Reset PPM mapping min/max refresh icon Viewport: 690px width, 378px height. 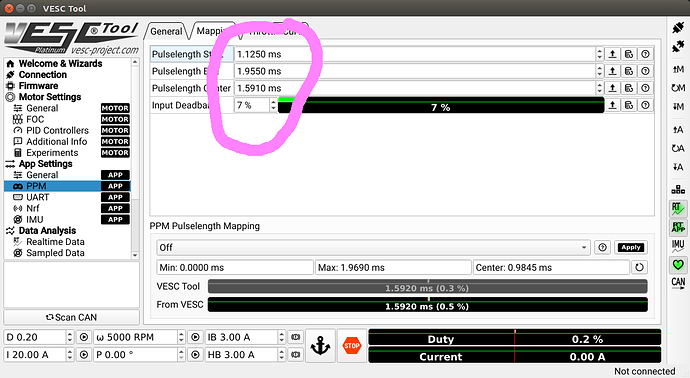coord(639,267)
